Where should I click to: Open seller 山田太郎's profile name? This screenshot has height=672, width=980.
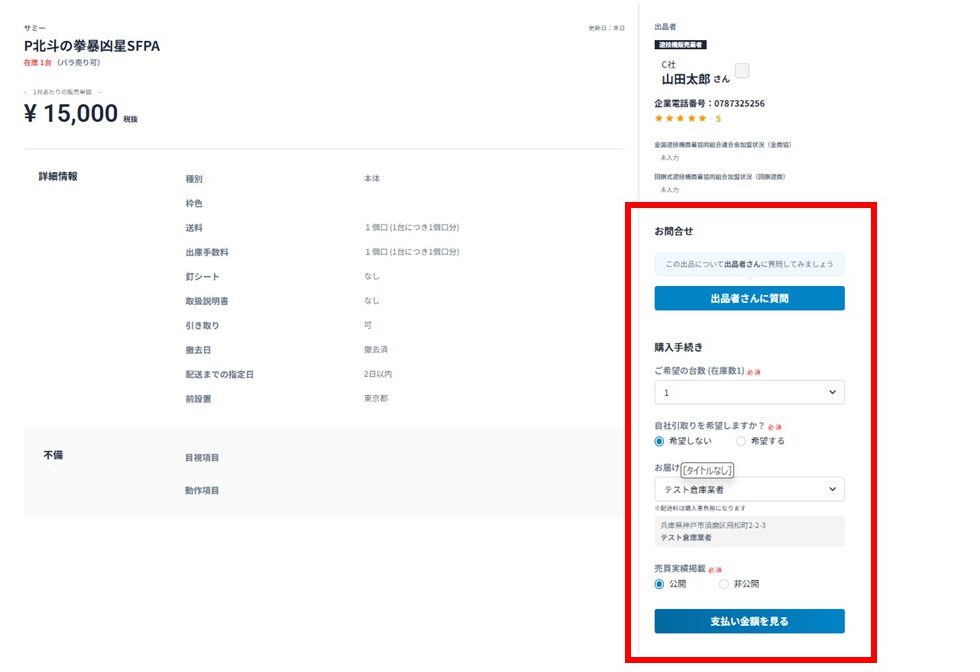pyautogui.click(x=686, y=79)
